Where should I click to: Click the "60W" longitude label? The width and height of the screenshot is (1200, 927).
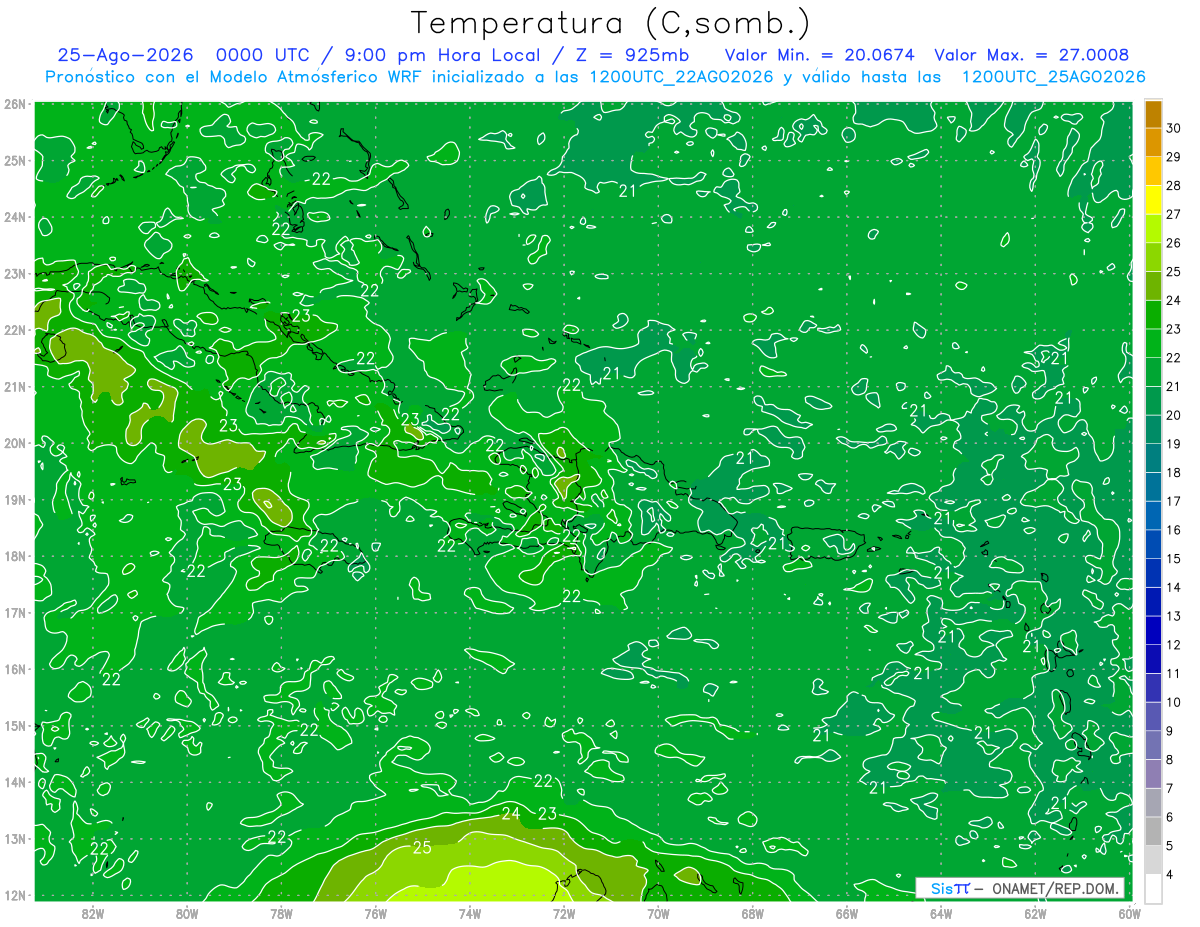[x=1129, y=913]
